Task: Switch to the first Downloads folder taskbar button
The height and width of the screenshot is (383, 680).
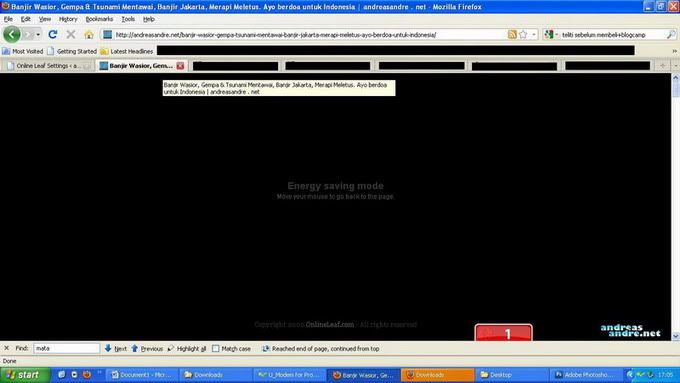Action: tap(215, 375)
